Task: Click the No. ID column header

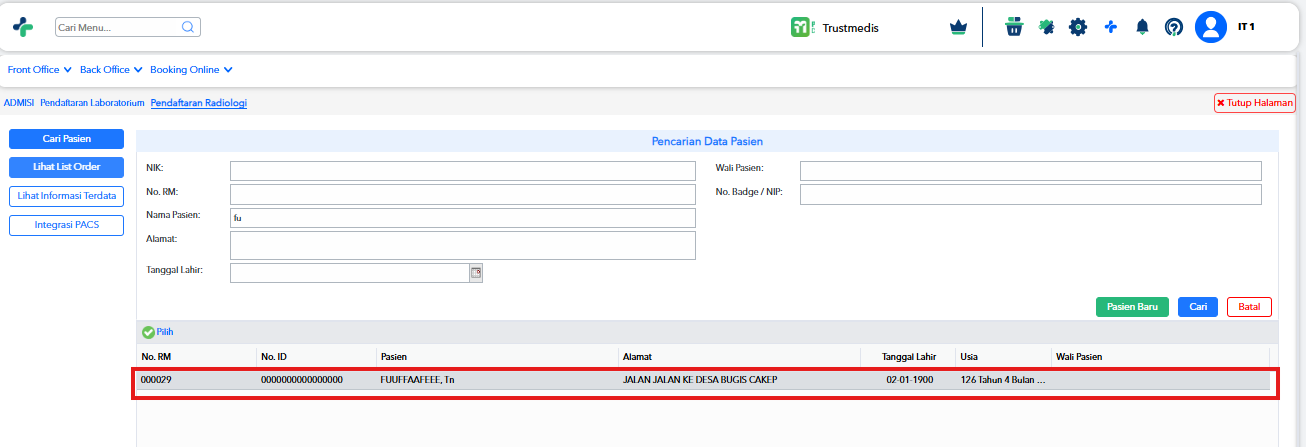Action: [317, 357]
